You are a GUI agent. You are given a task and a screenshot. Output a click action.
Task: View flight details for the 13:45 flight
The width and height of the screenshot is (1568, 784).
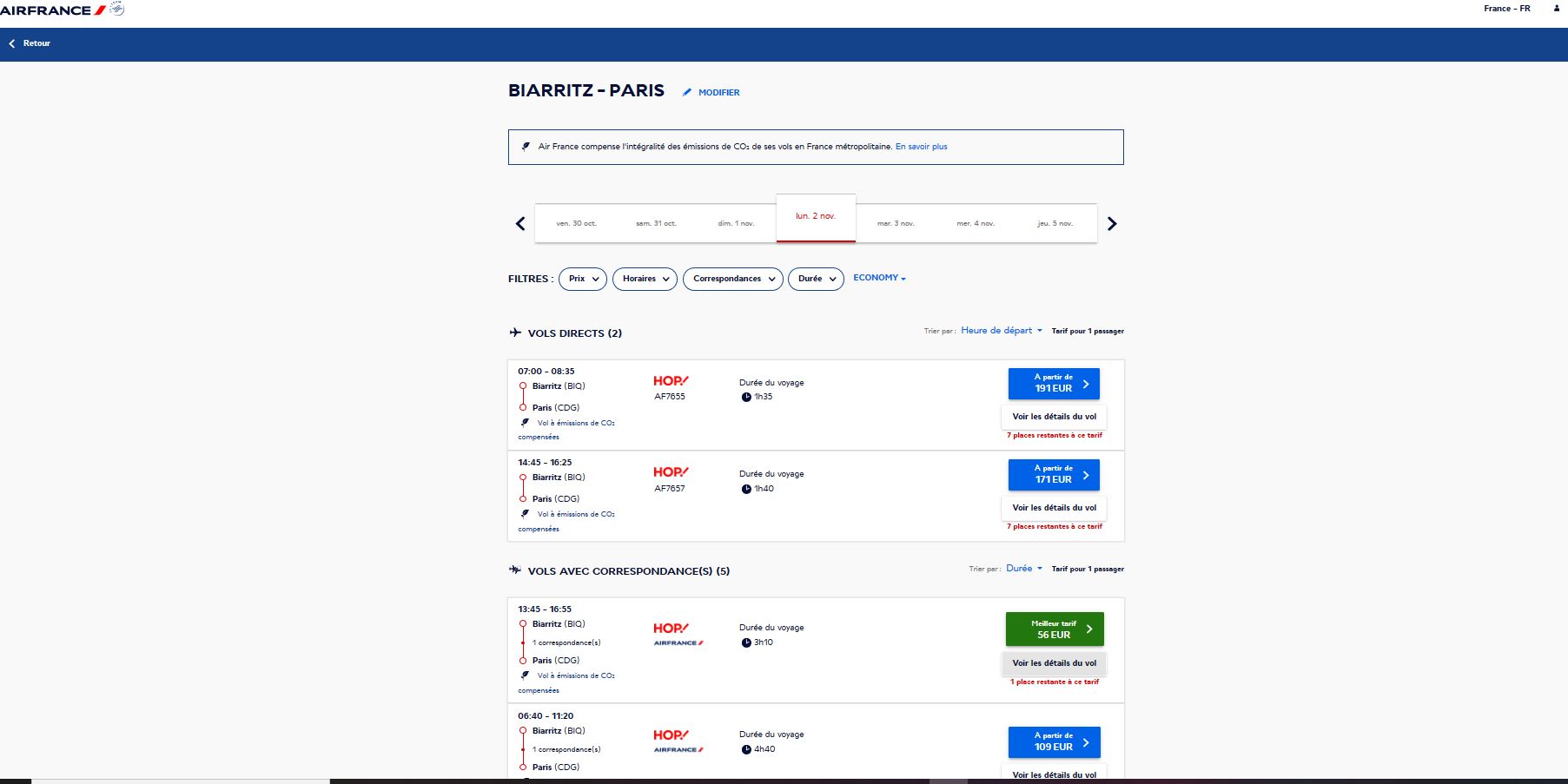[1054, 663]
